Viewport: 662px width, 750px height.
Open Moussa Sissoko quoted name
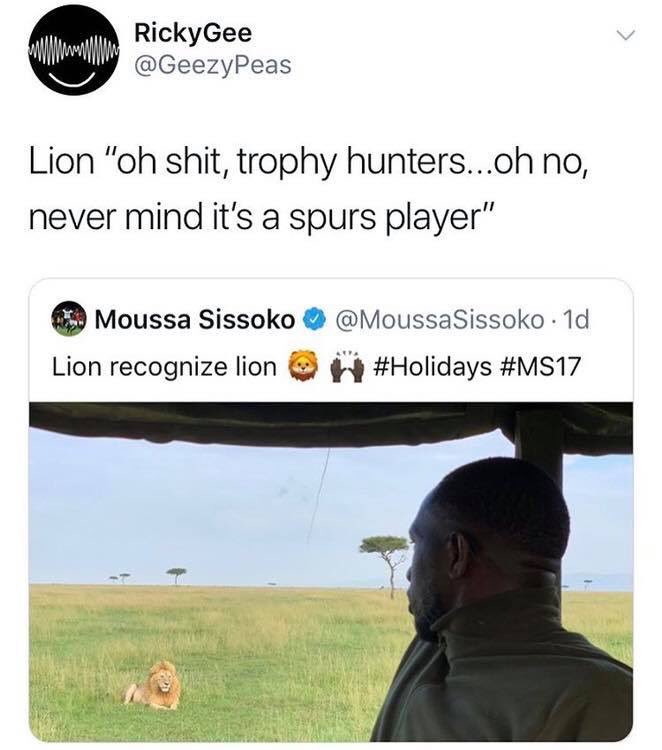tap(195, 320)
